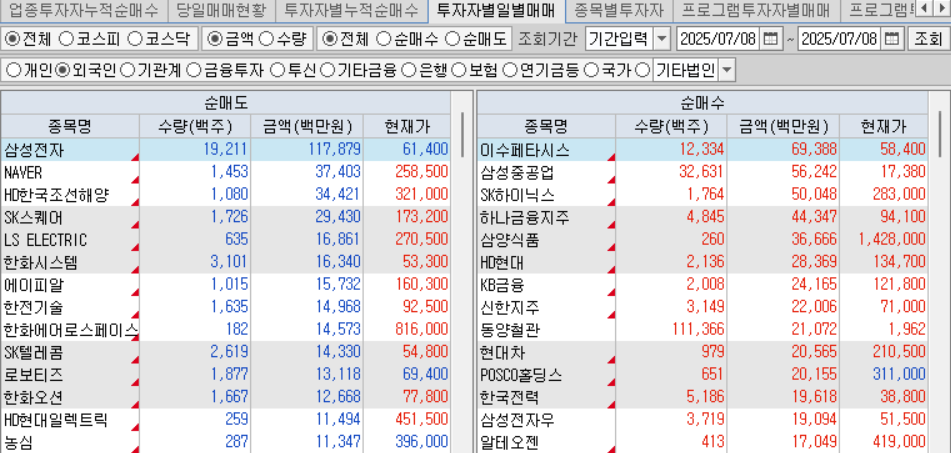Click the end date input field
951x453 pixels.
click(x=840, y=39)
